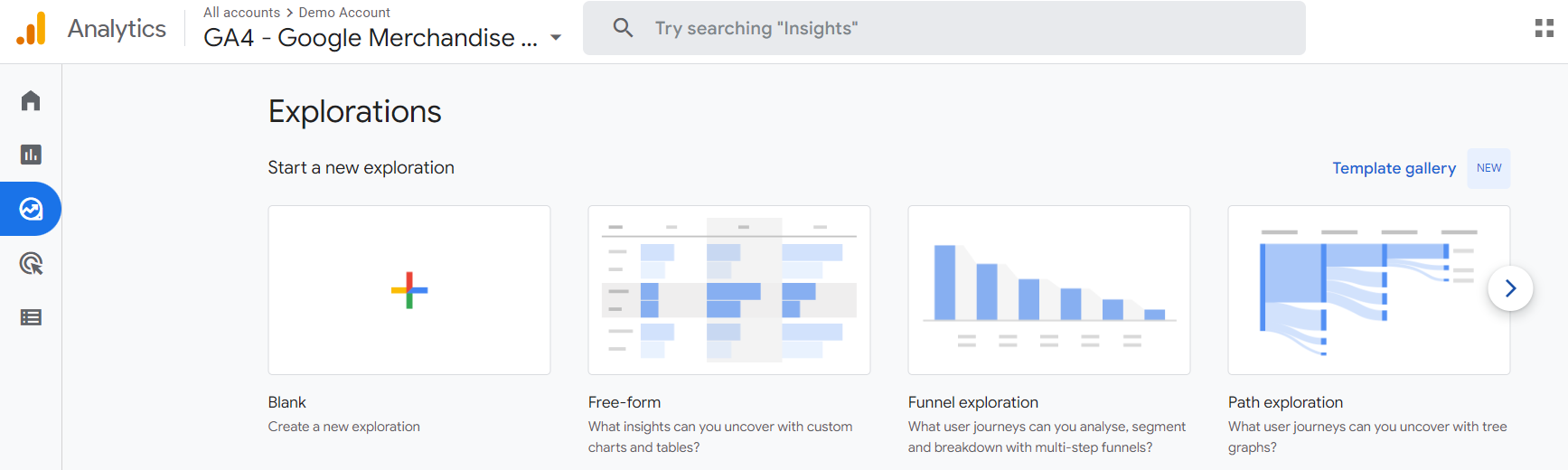Click the "GA4 - Google Merchandise" property name

370,38
